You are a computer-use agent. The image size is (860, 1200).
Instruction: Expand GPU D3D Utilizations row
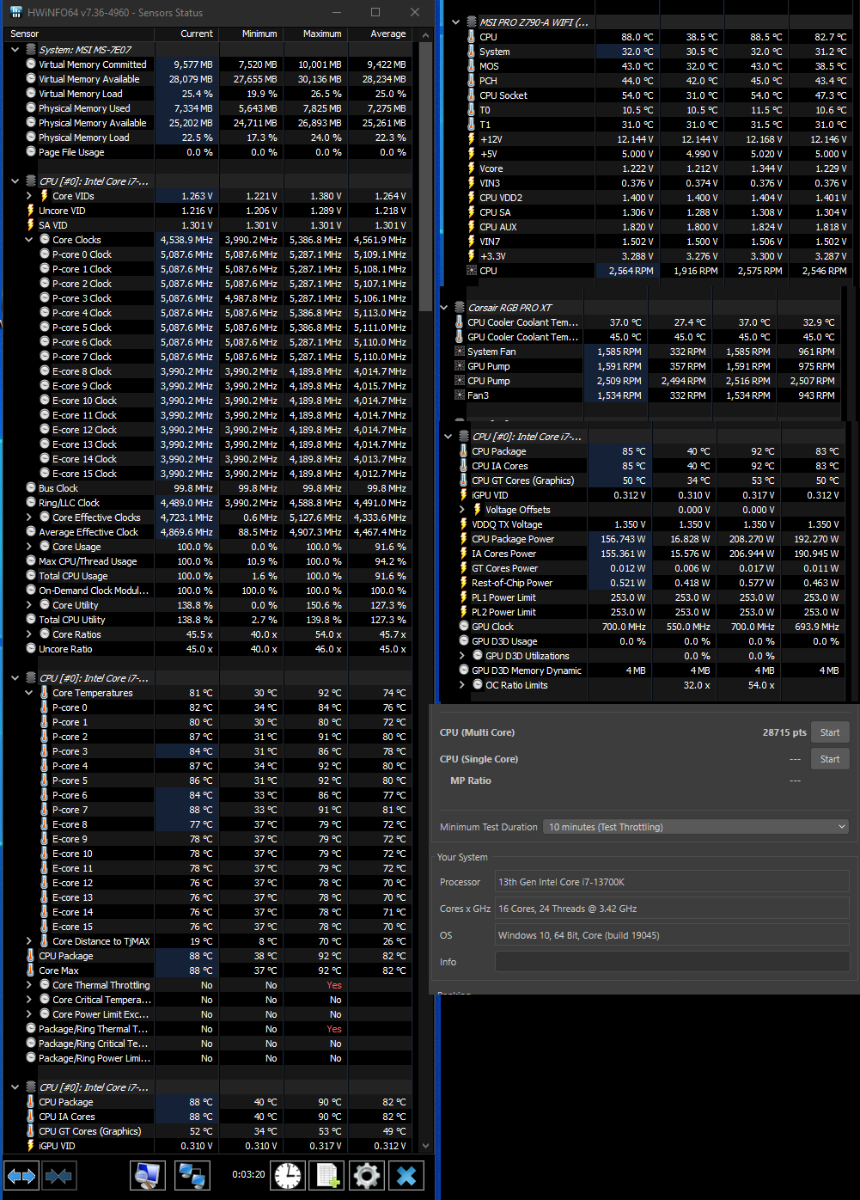pos(463,656)
